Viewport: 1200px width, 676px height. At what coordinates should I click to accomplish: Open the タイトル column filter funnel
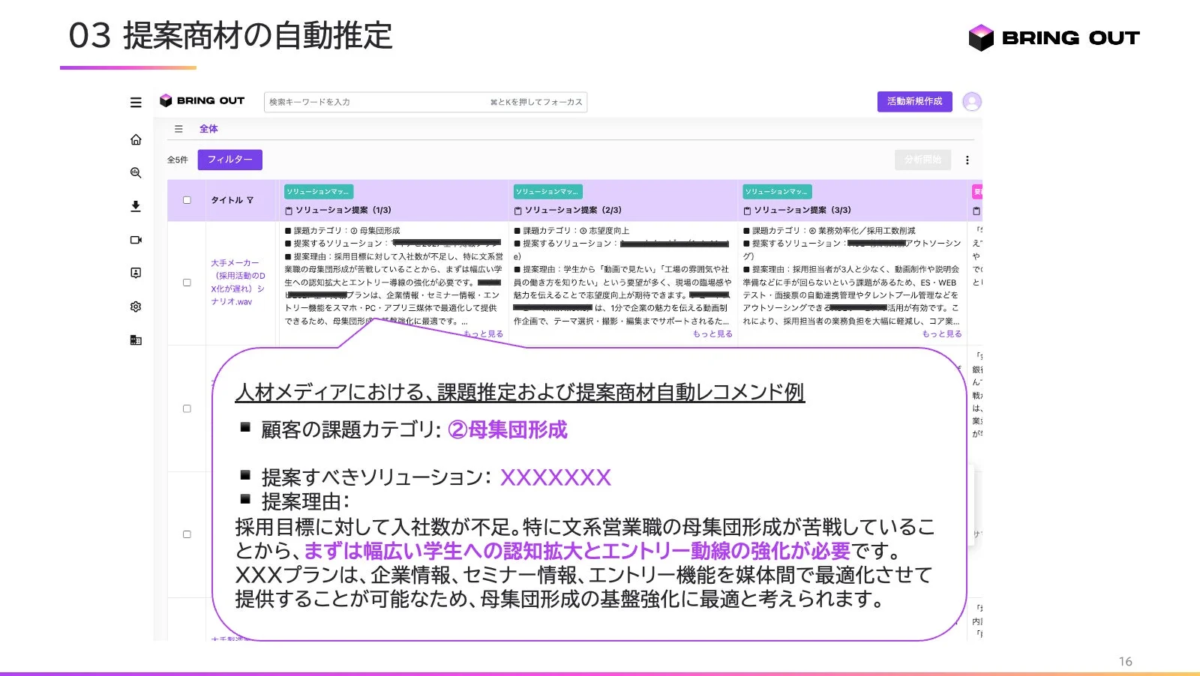251,200
